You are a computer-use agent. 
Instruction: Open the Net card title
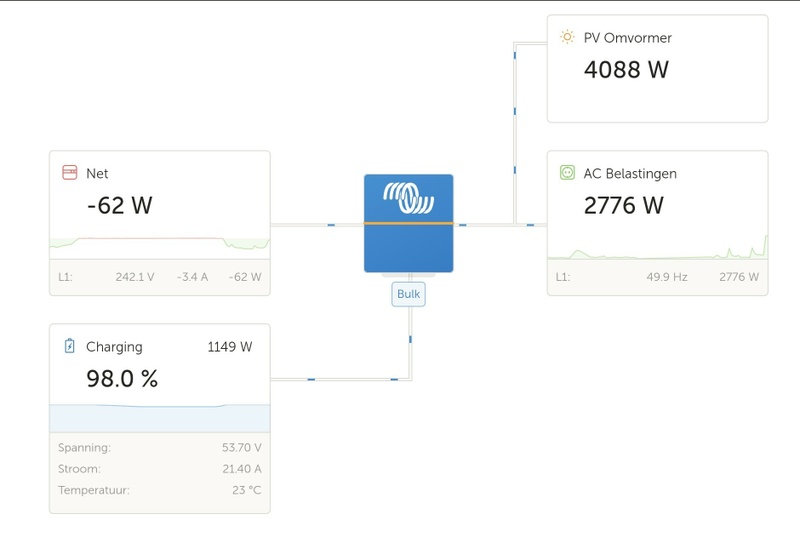[97, 174]
